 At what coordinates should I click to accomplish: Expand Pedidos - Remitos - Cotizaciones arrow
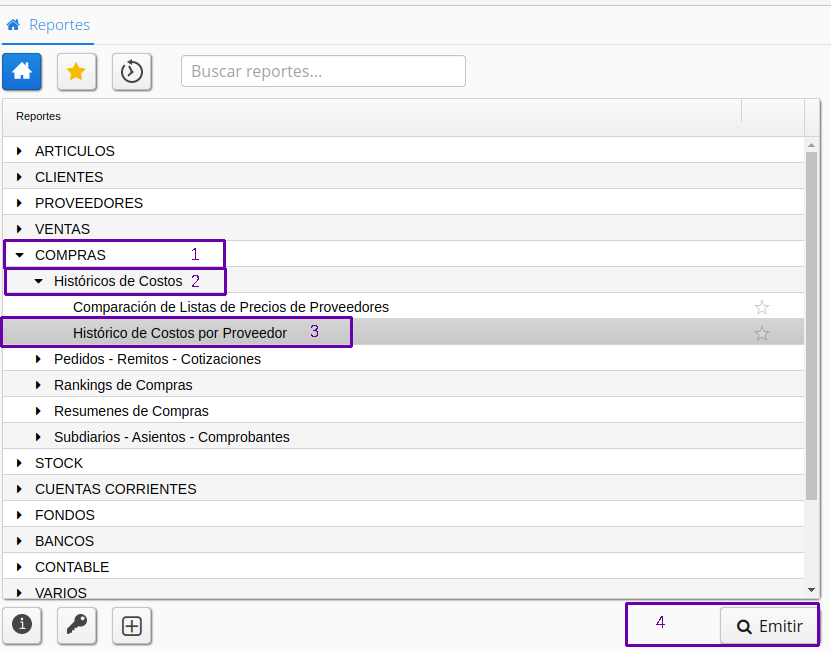38,359
